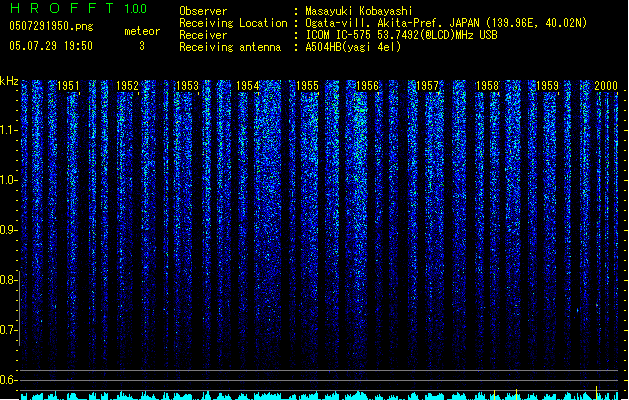Click the meteor count value 3

point(142,46)
